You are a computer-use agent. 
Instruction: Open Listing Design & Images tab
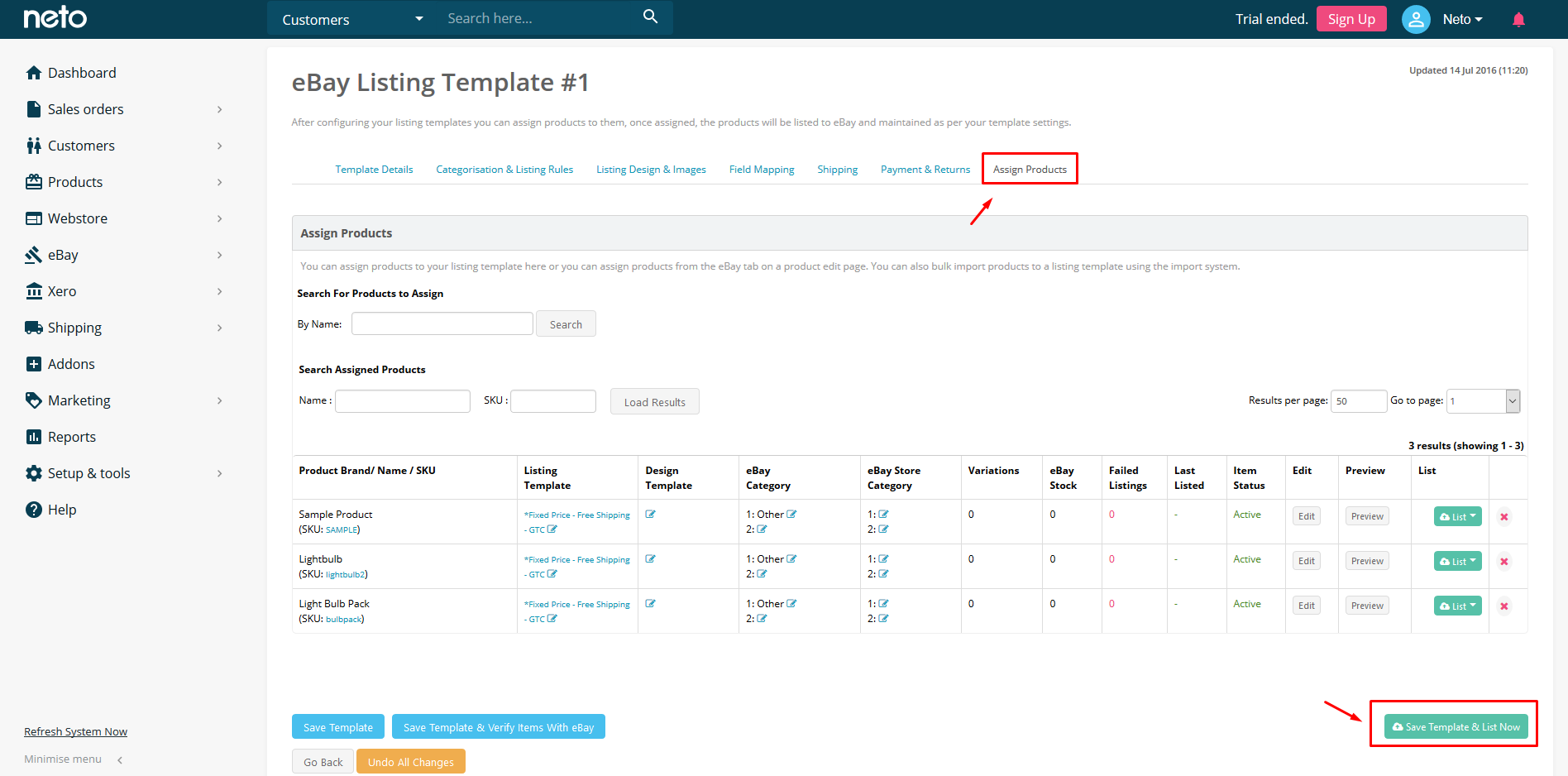651,170
